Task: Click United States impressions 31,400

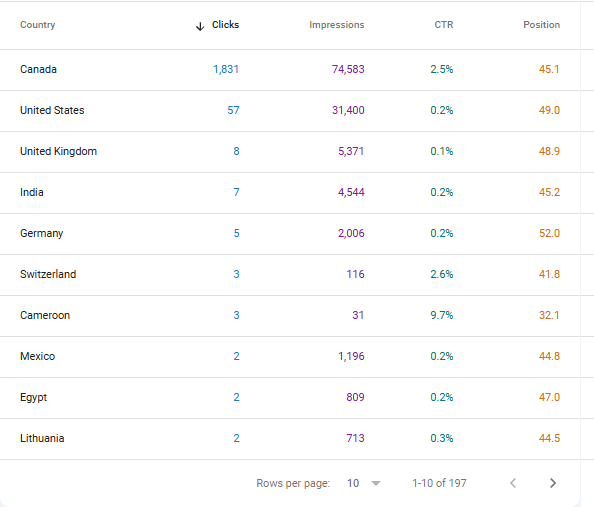Action: [x=348, y=110]
